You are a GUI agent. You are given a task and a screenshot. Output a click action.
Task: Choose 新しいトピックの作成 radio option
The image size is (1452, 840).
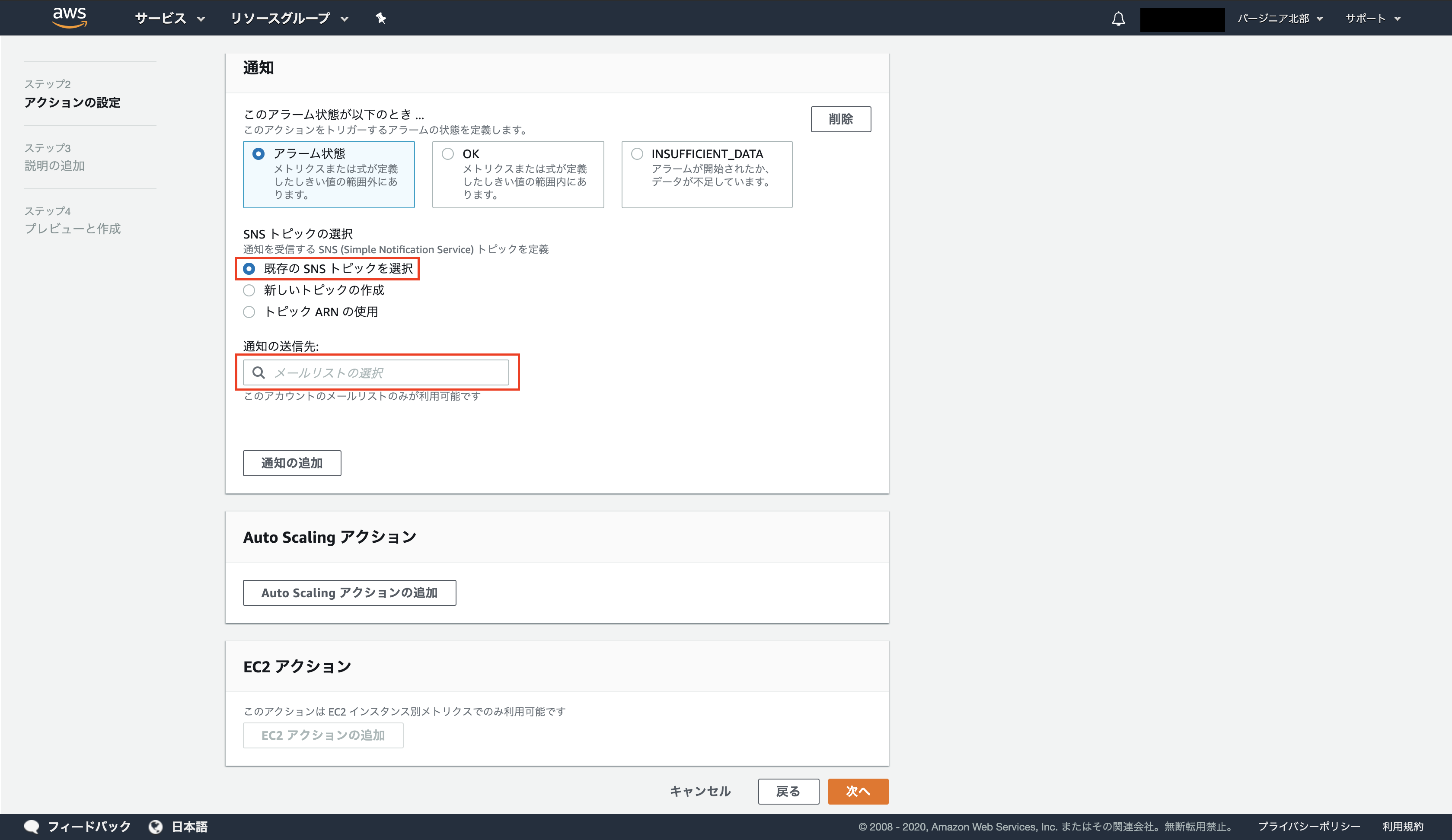(x=249, y=290)
